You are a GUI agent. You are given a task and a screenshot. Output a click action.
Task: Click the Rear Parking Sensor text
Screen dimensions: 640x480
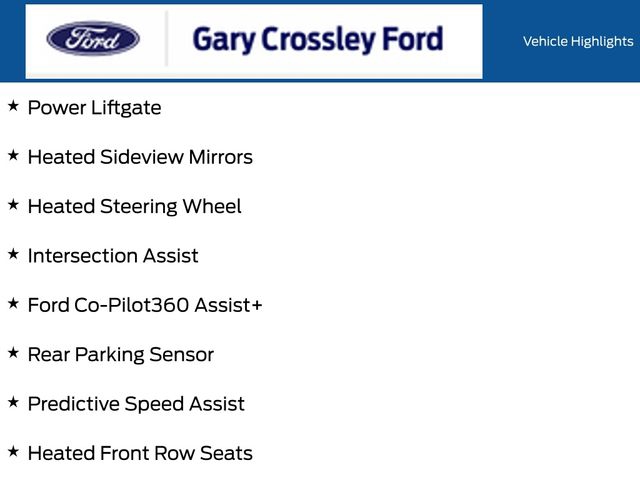(121, 355)
